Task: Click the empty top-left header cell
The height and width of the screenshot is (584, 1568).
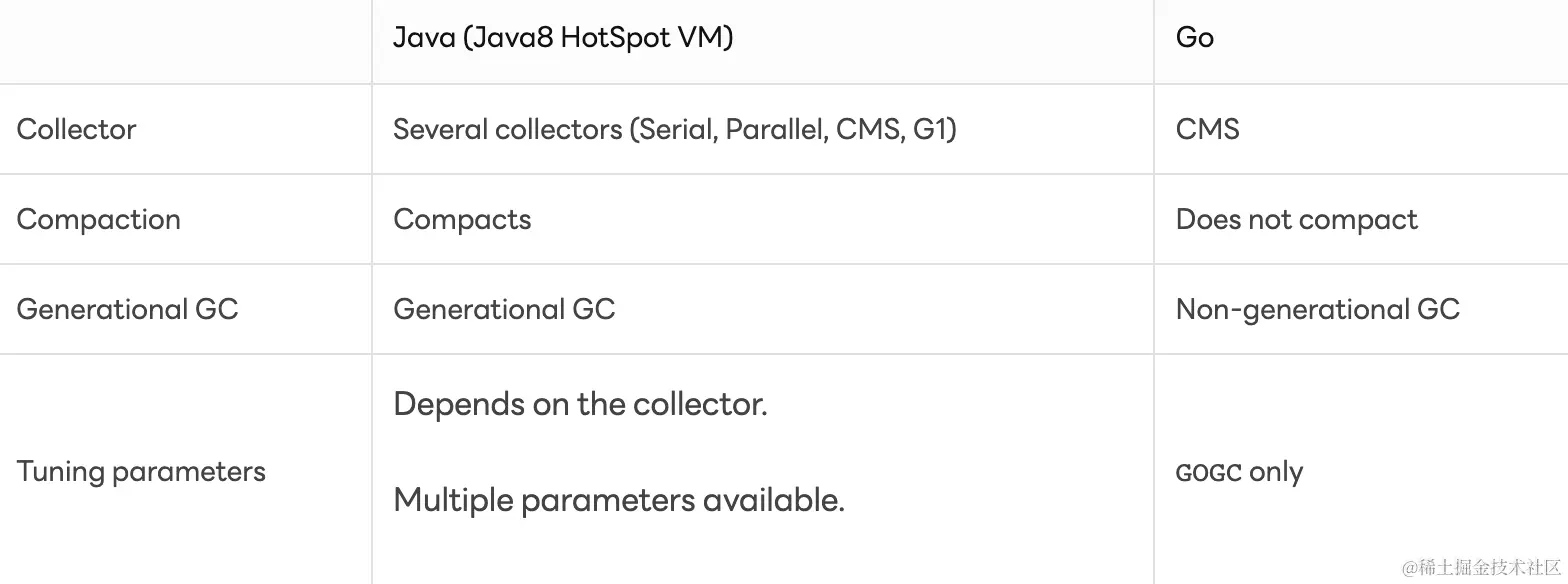Action: coord(185,40)
